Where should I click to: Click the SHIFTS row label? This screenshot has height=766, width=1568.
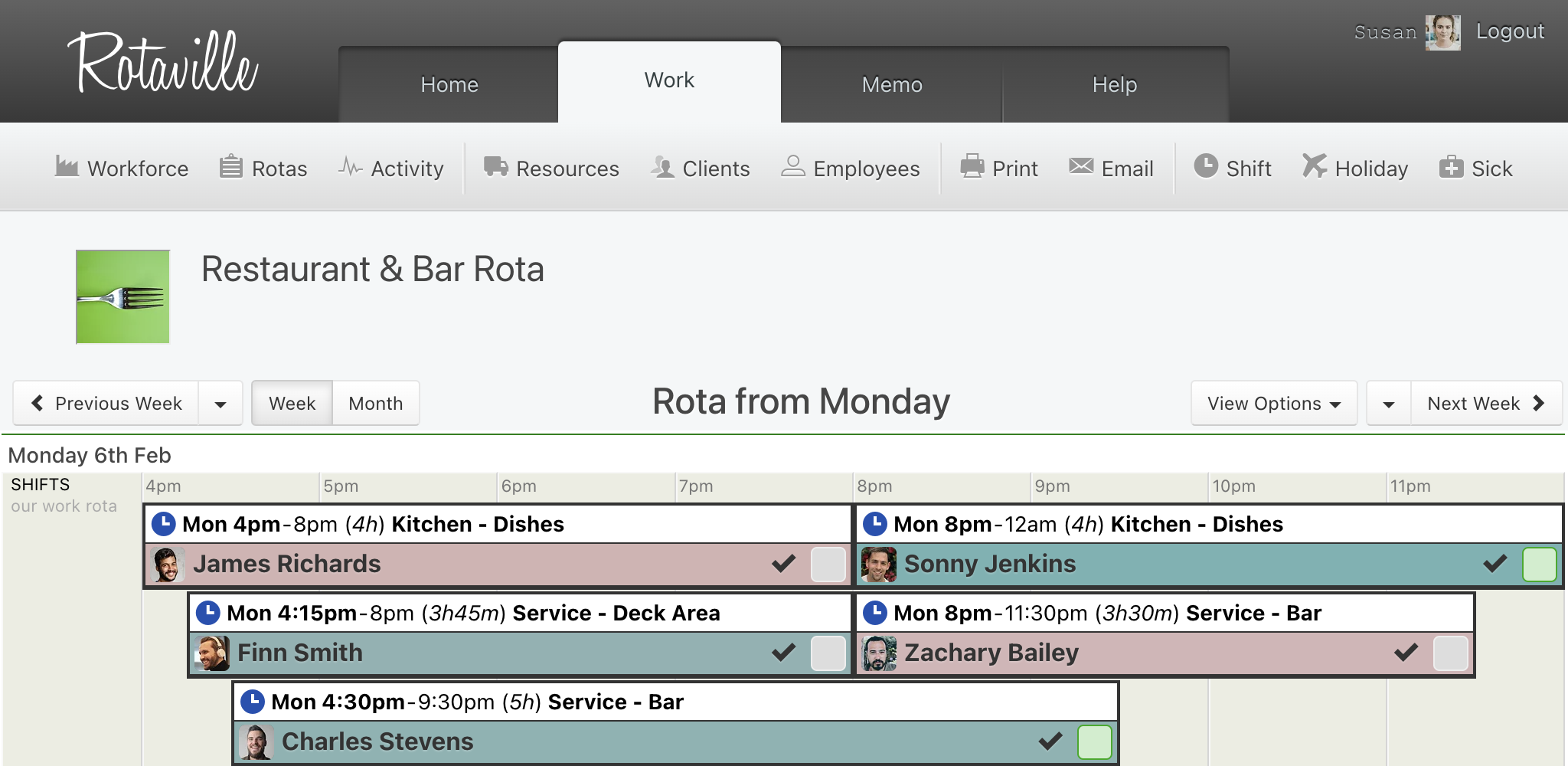pyautogui.click(x=40, y=484)
